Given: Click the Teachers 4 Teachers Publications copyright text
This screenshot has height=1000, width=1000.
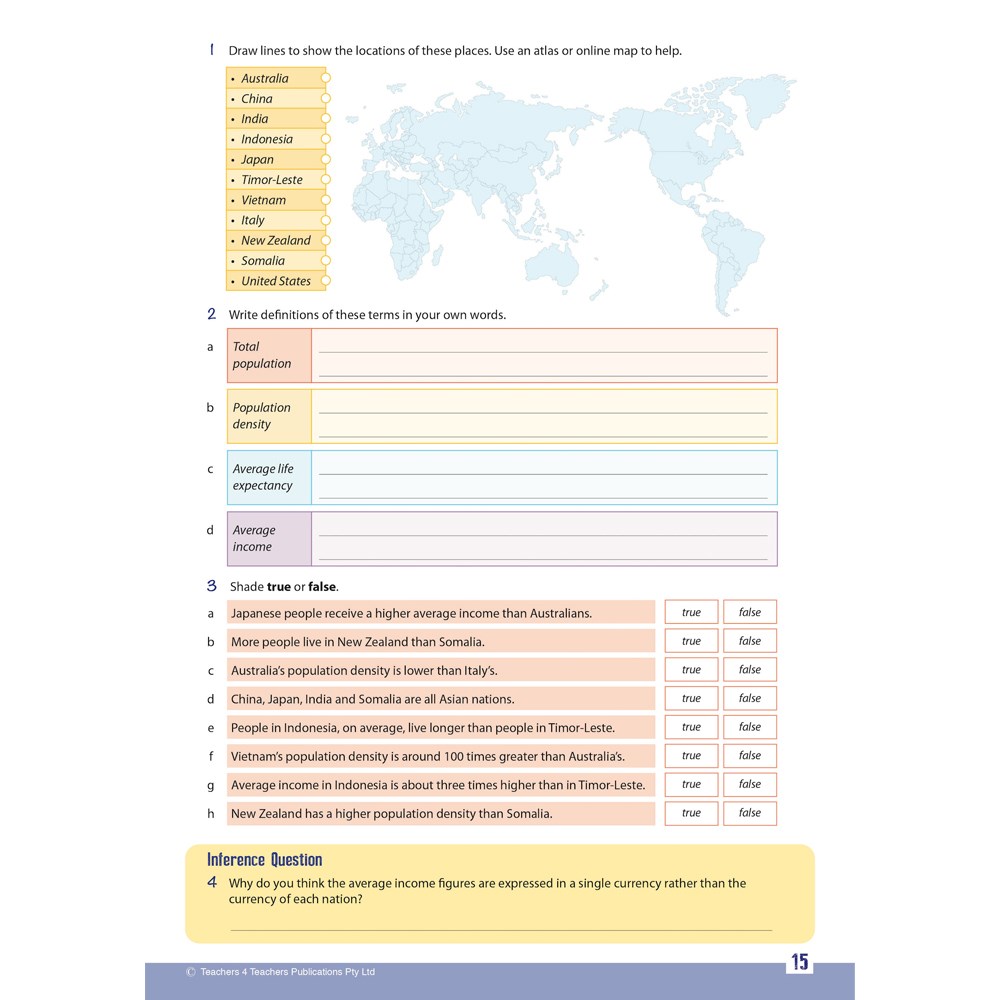Looking at the screenshot, I should [x=281, y=972].
